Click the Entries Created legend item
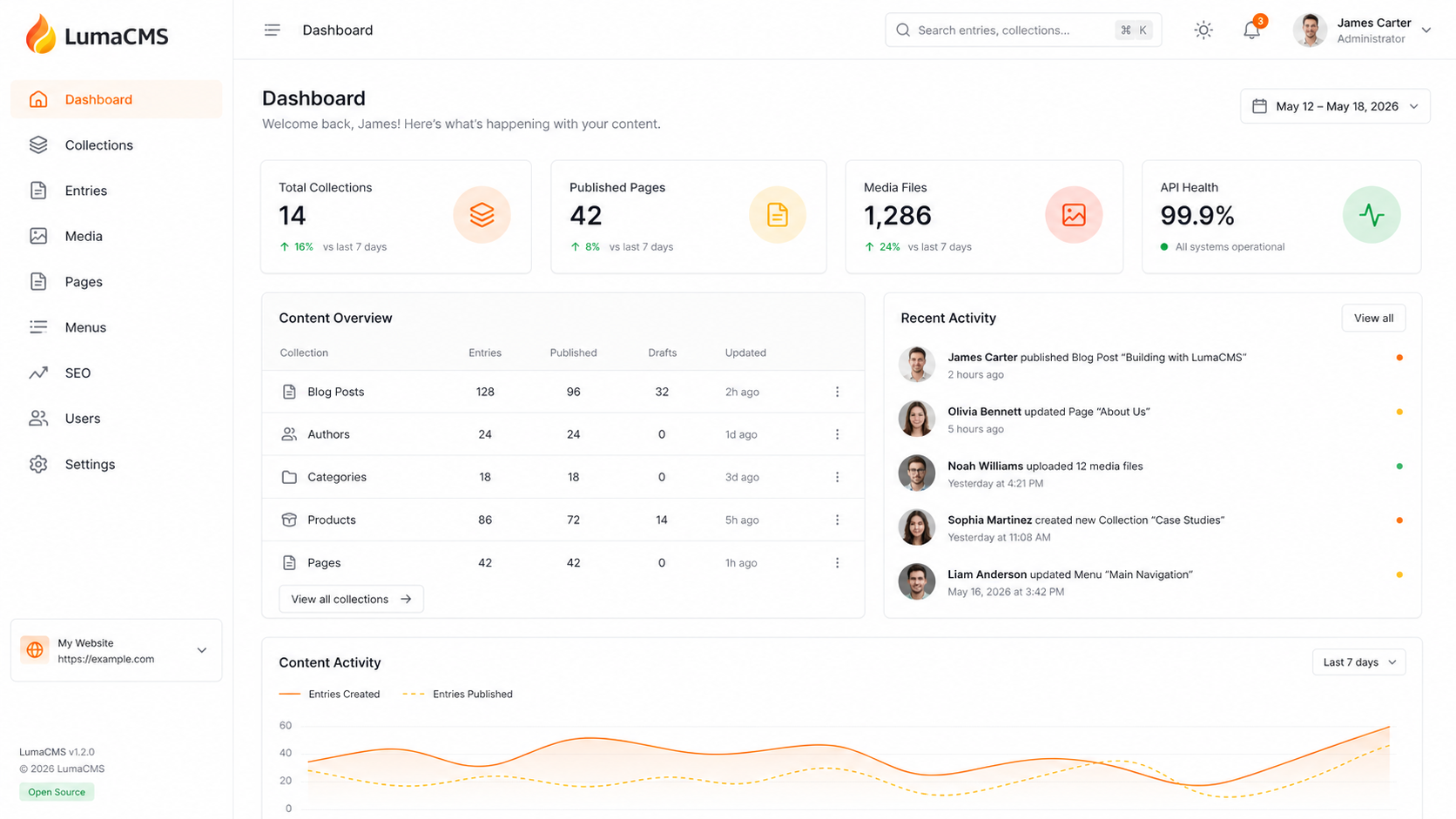1456x819 pixels. [x=329, y=695]
